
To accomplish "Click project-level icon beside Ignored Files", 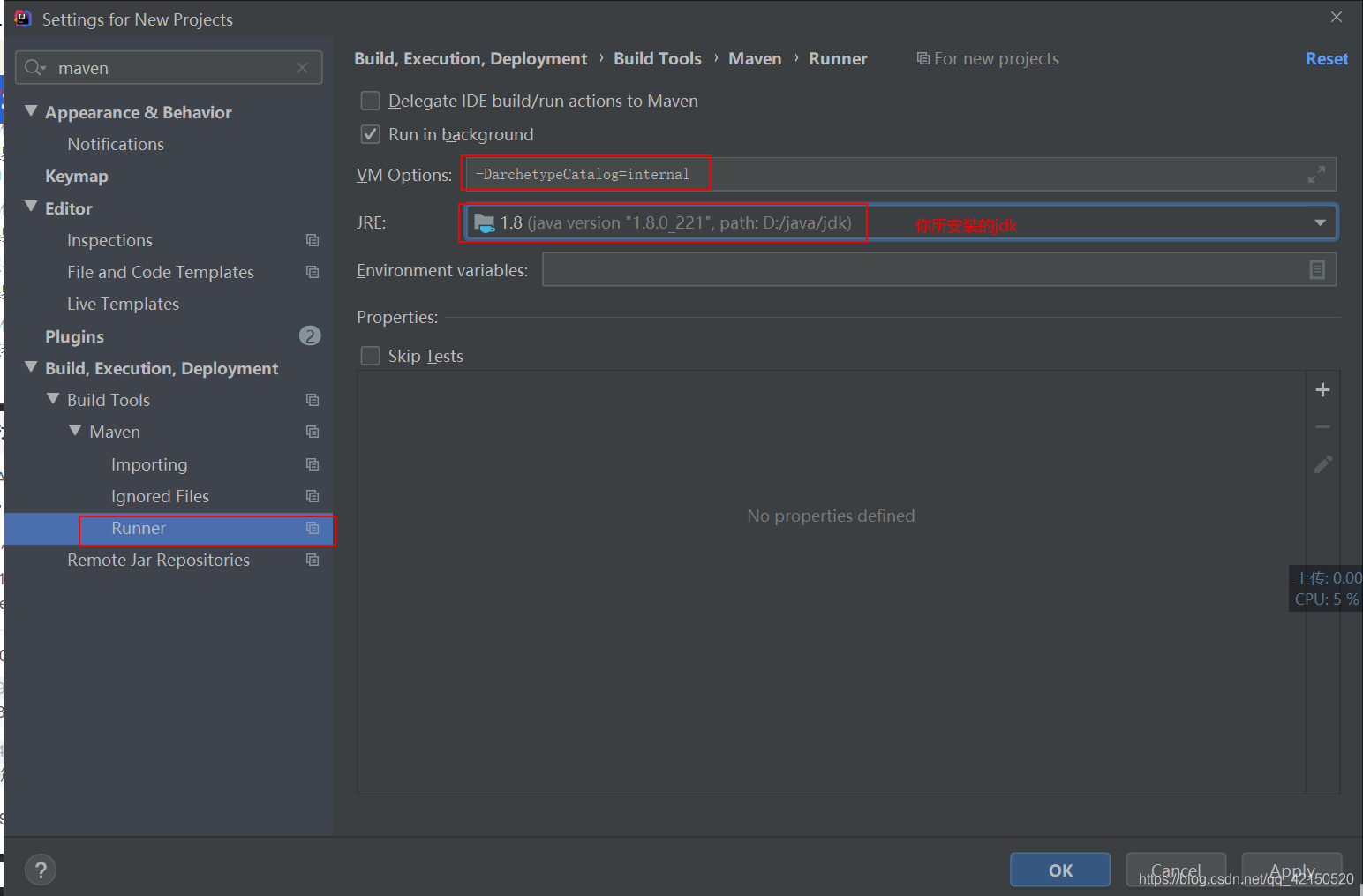I will (313, 496).
